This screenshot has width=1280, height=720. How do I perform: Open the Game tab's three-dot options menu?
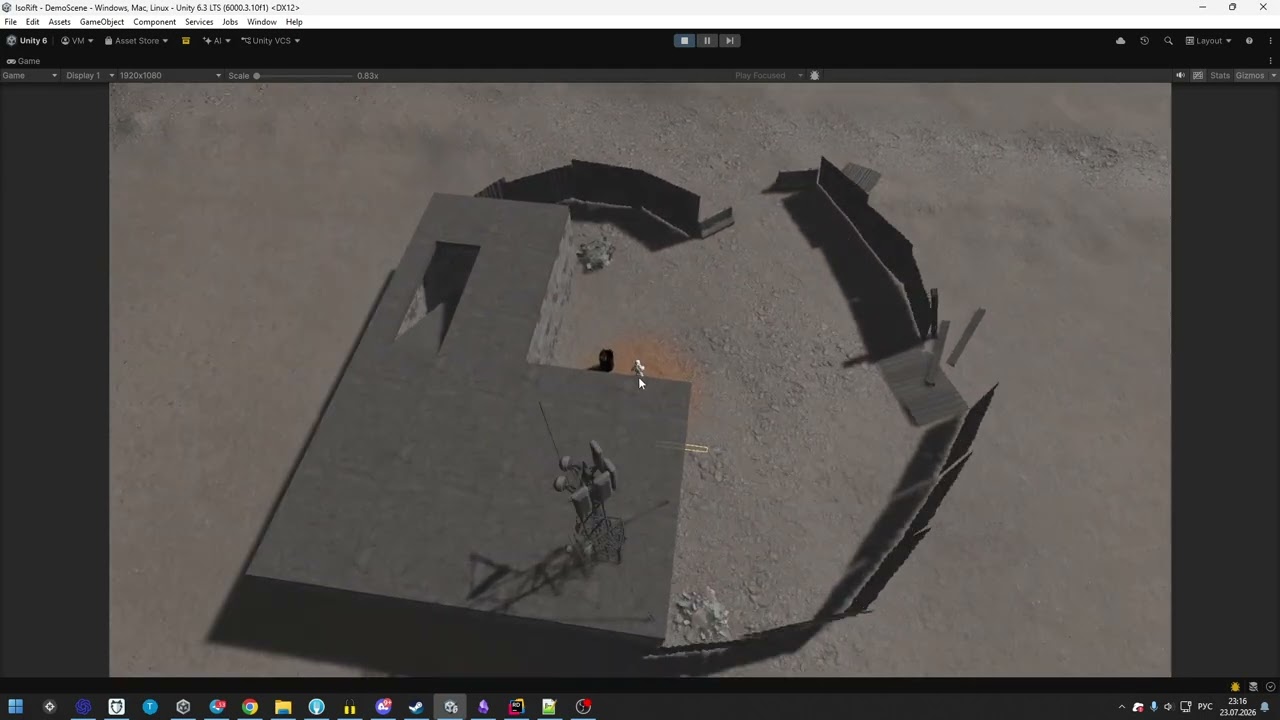click(x=1271, y=61)
